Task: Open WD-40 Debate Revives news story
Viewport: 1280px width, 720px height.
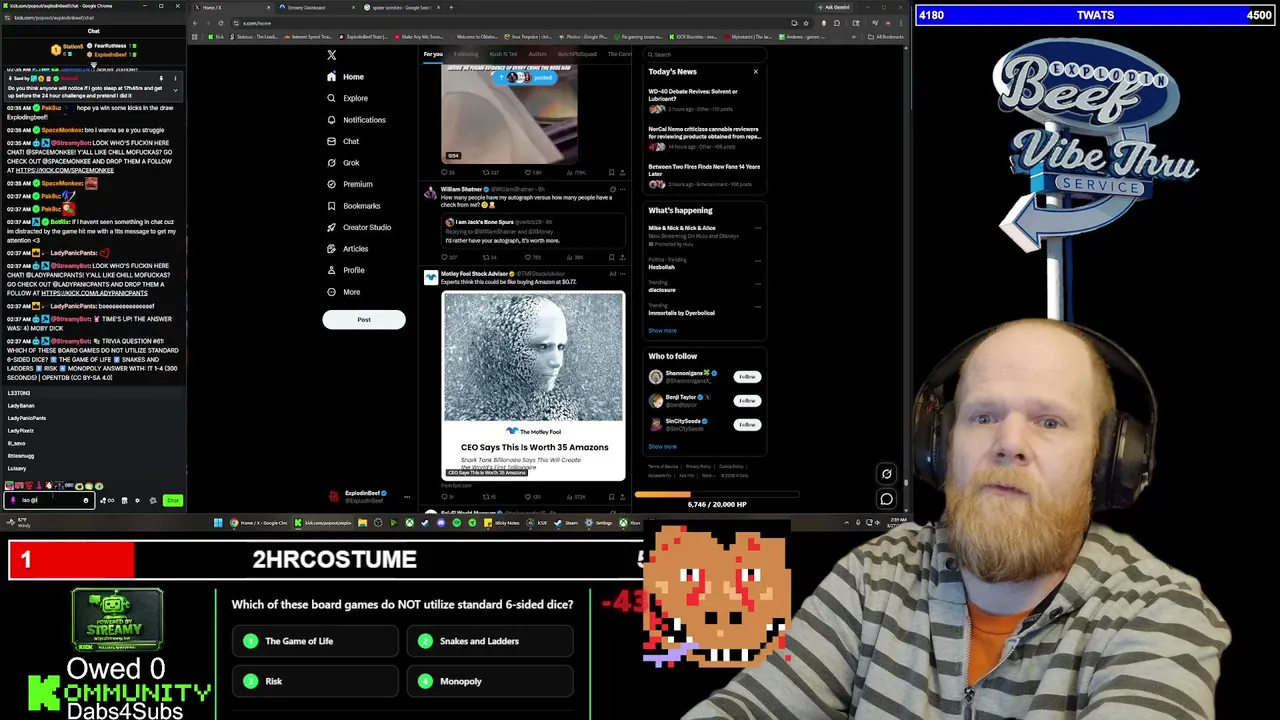Action: (704, 100)
